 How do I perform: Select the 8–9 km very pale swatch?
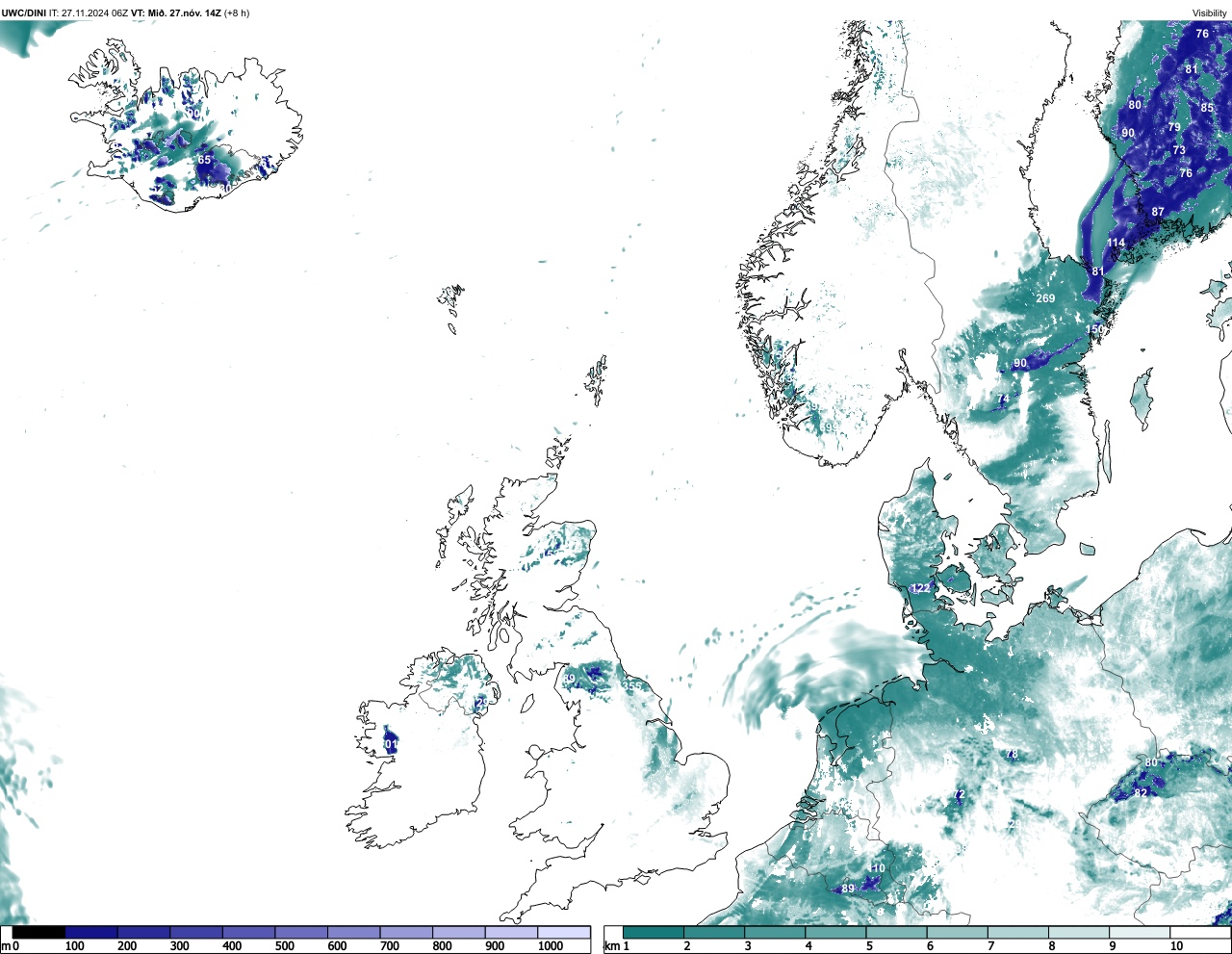point(1079,932)
